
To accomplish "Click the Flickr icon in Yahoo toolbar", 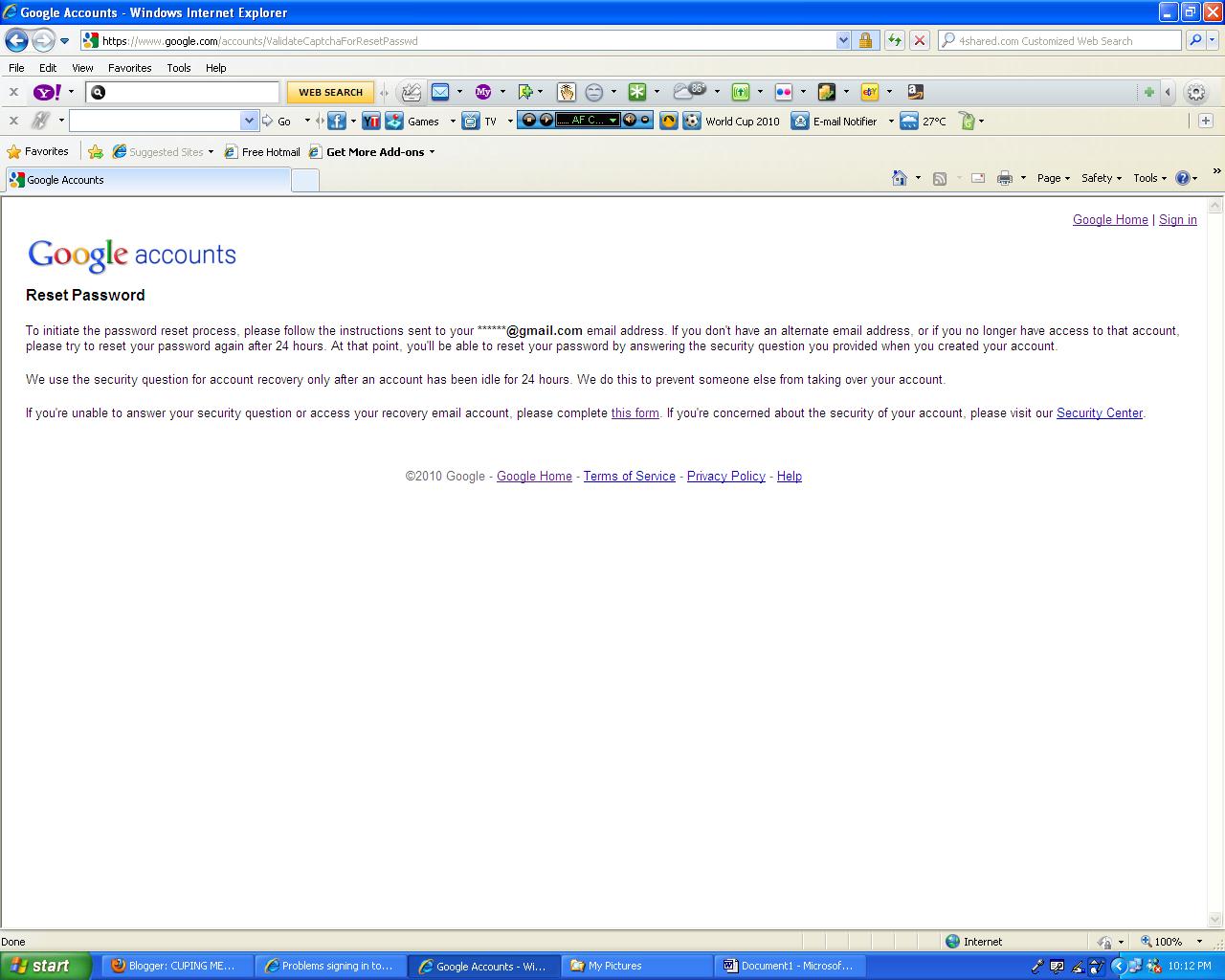I will [x=784, y=92].
